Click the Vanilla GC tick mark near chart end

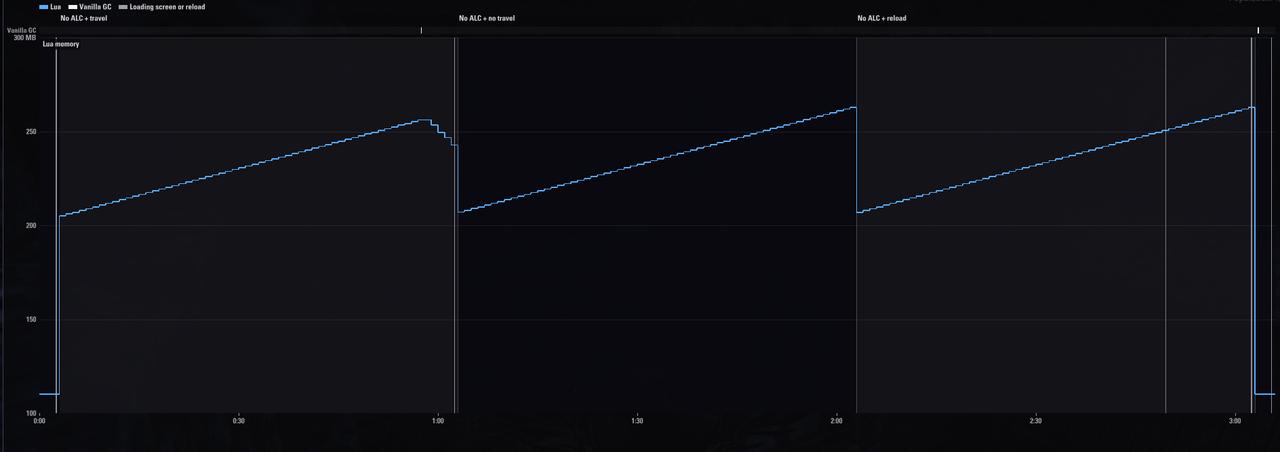pos(1258,30)
